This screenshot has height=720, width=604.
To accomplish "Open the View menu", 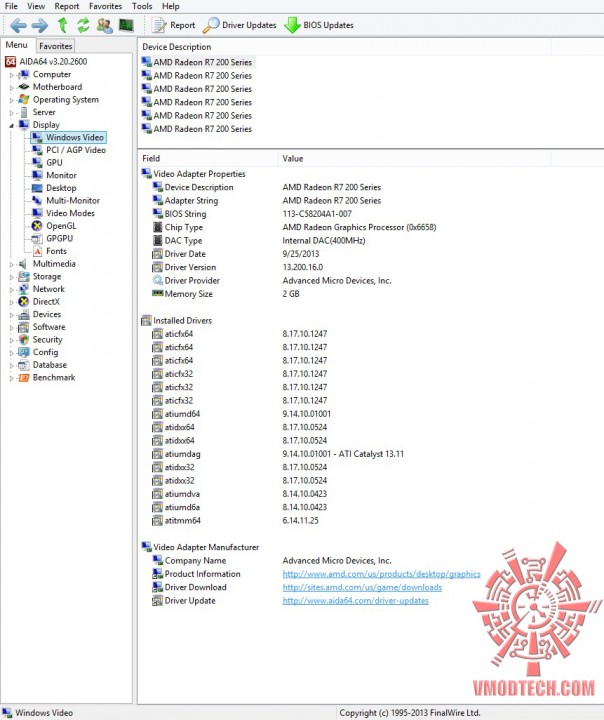I will [x=36, y=6].
